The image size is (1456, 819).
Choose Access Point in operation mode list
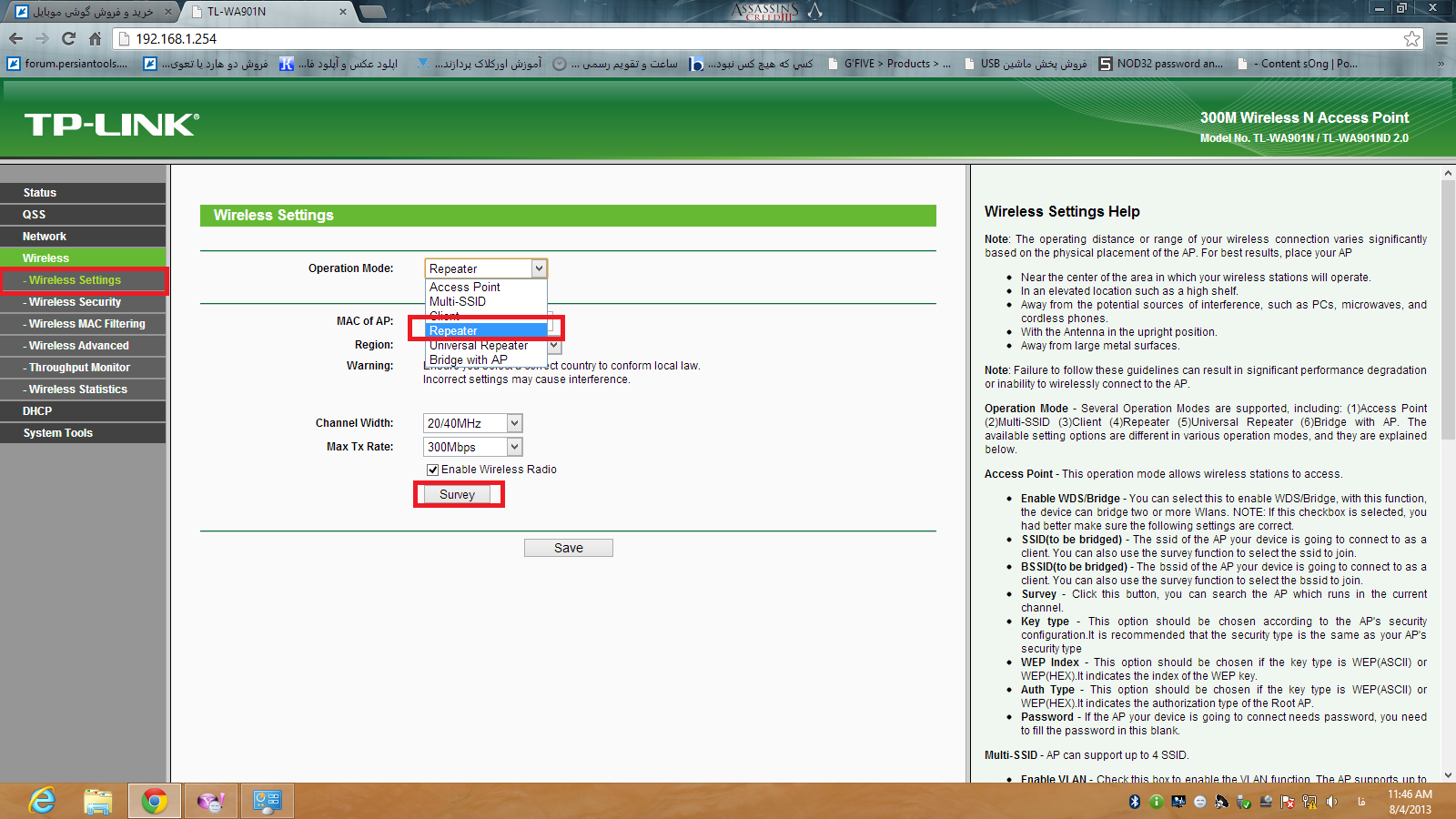486,287
